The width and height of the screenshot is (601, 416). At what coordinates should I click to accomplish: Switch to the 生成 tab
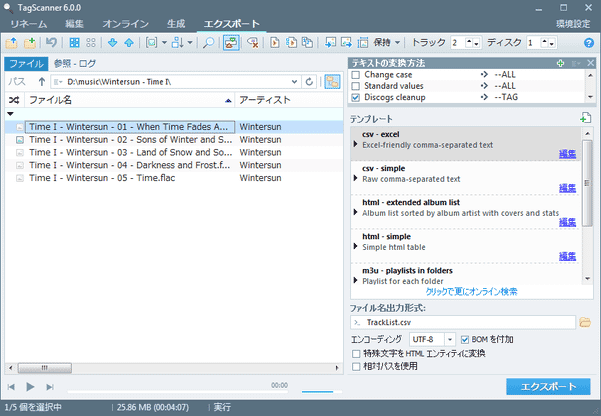176,24
